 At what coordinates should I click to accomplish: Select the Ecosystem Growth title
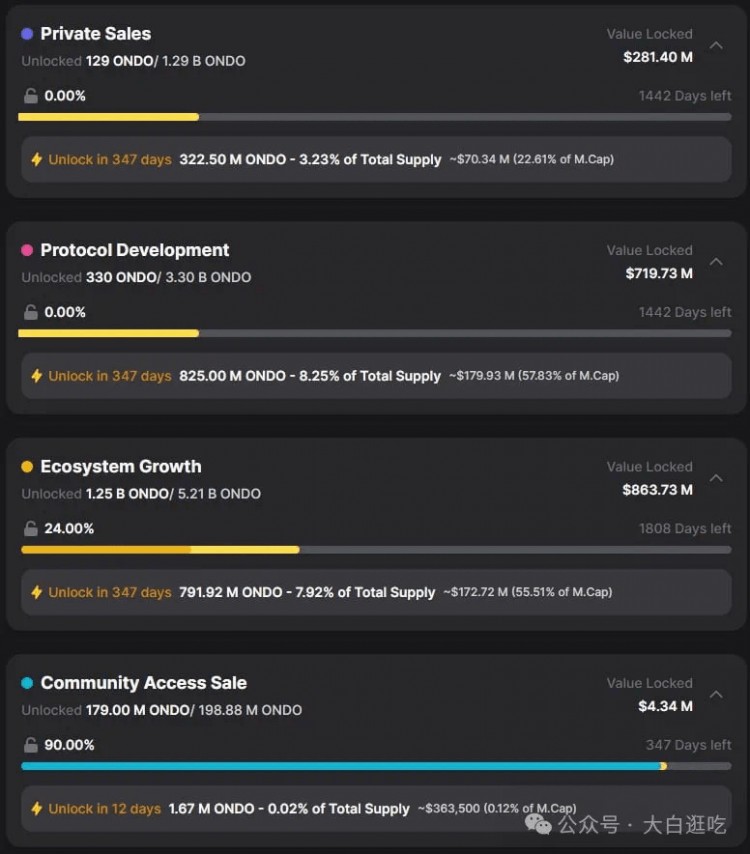coord(121,467)
